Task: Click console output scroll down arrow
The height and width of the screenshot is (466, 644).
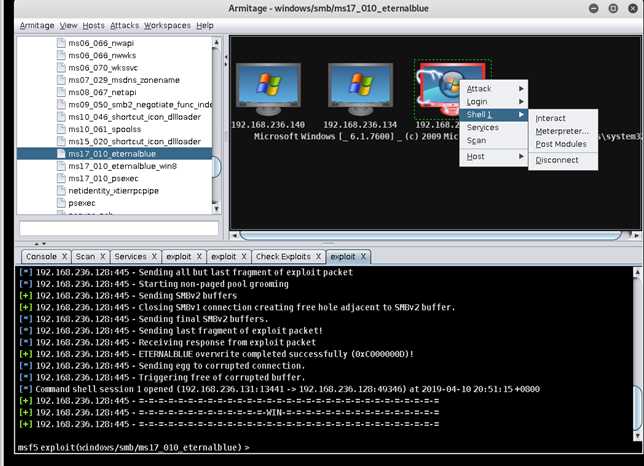Action: point(637,436)
